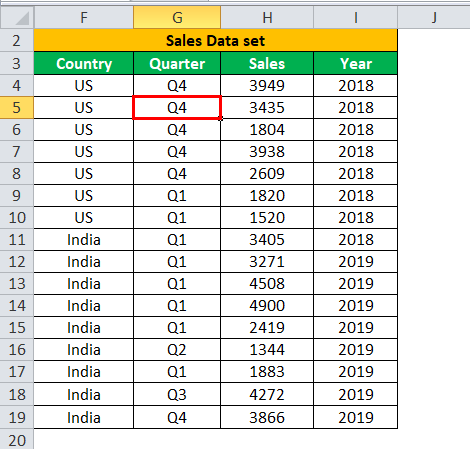Select sales value 2419
This screenshot has height=449, width=470.
267,328
